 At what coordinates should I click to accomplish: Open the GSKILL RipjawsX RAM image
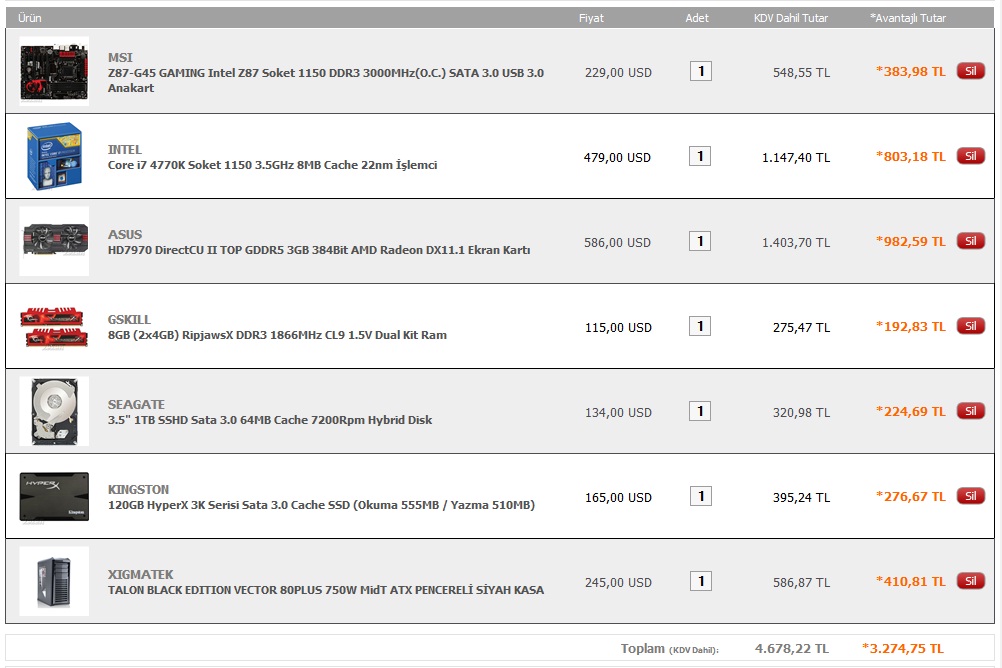[54, 326]
